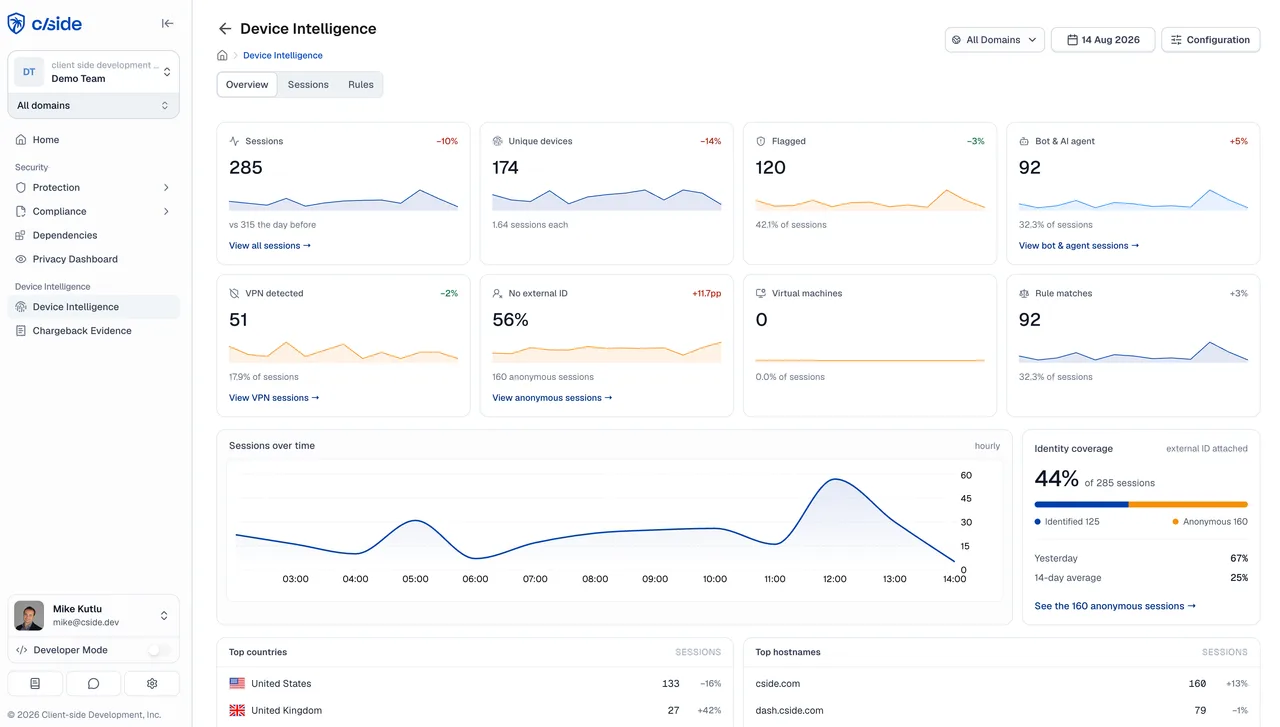
Task: Click the Compliance document icon
Action: click(x=21, y=212)
